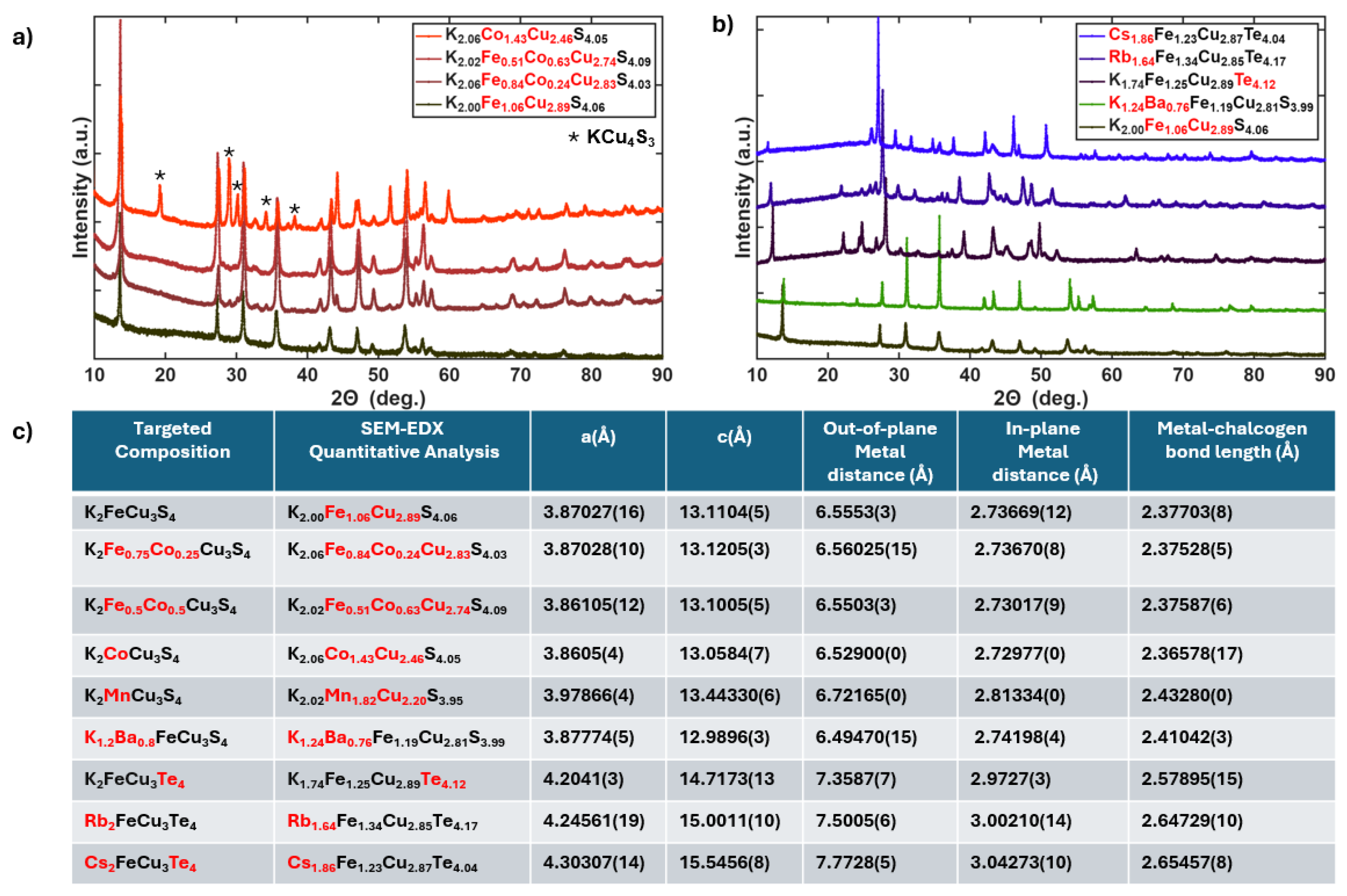Click the panel c) label
The image size is (1347, 896).
coord(23,432)
